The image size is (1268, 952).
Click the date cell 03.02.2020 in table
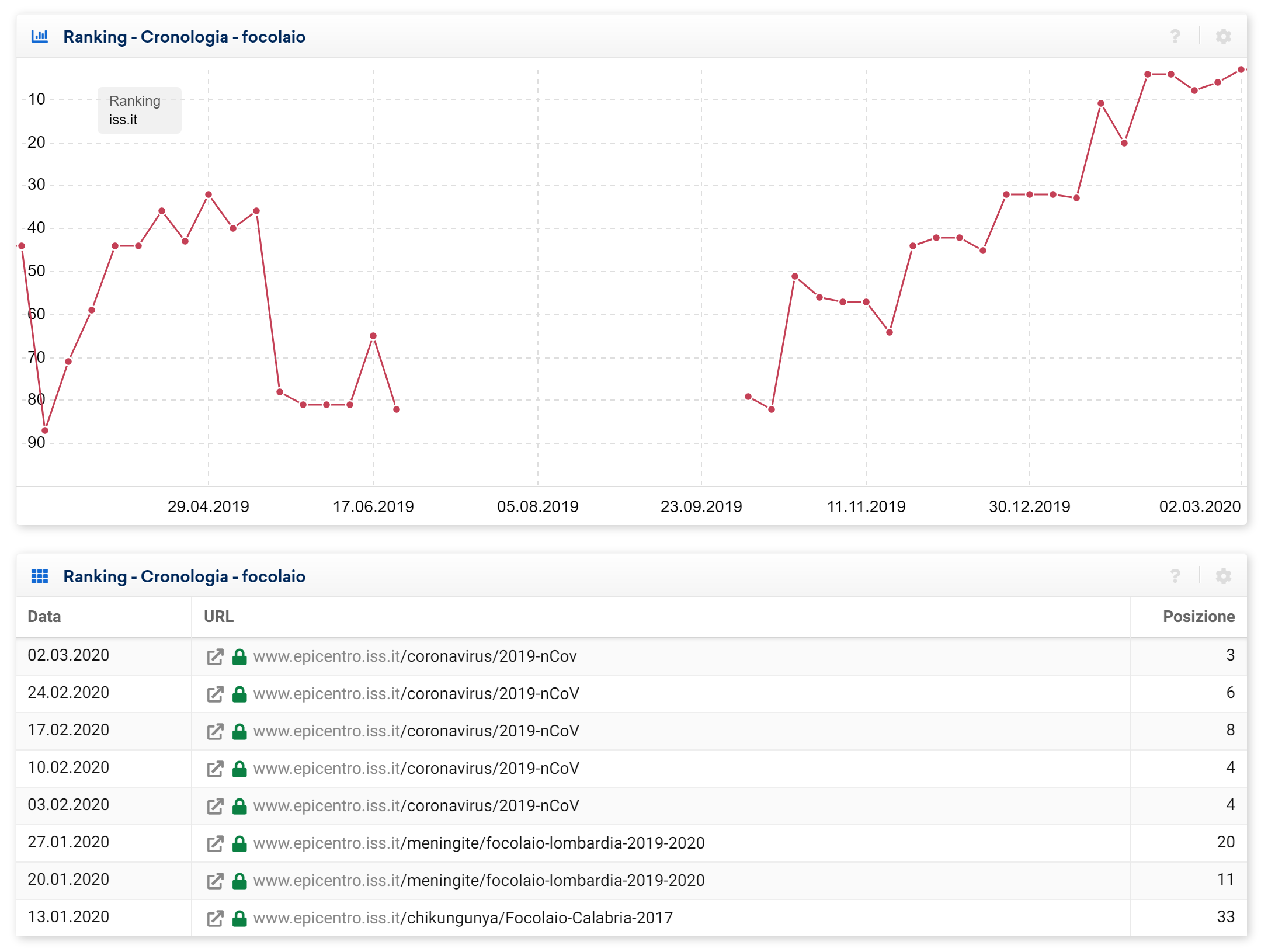68,805
